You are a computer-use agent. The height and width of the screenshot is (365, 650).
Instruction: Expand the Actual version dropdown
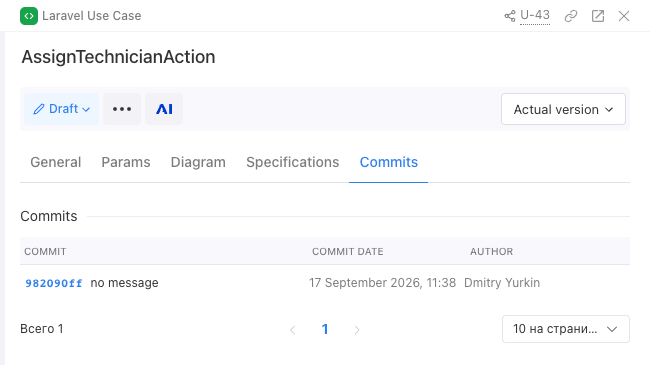(563, 109)
